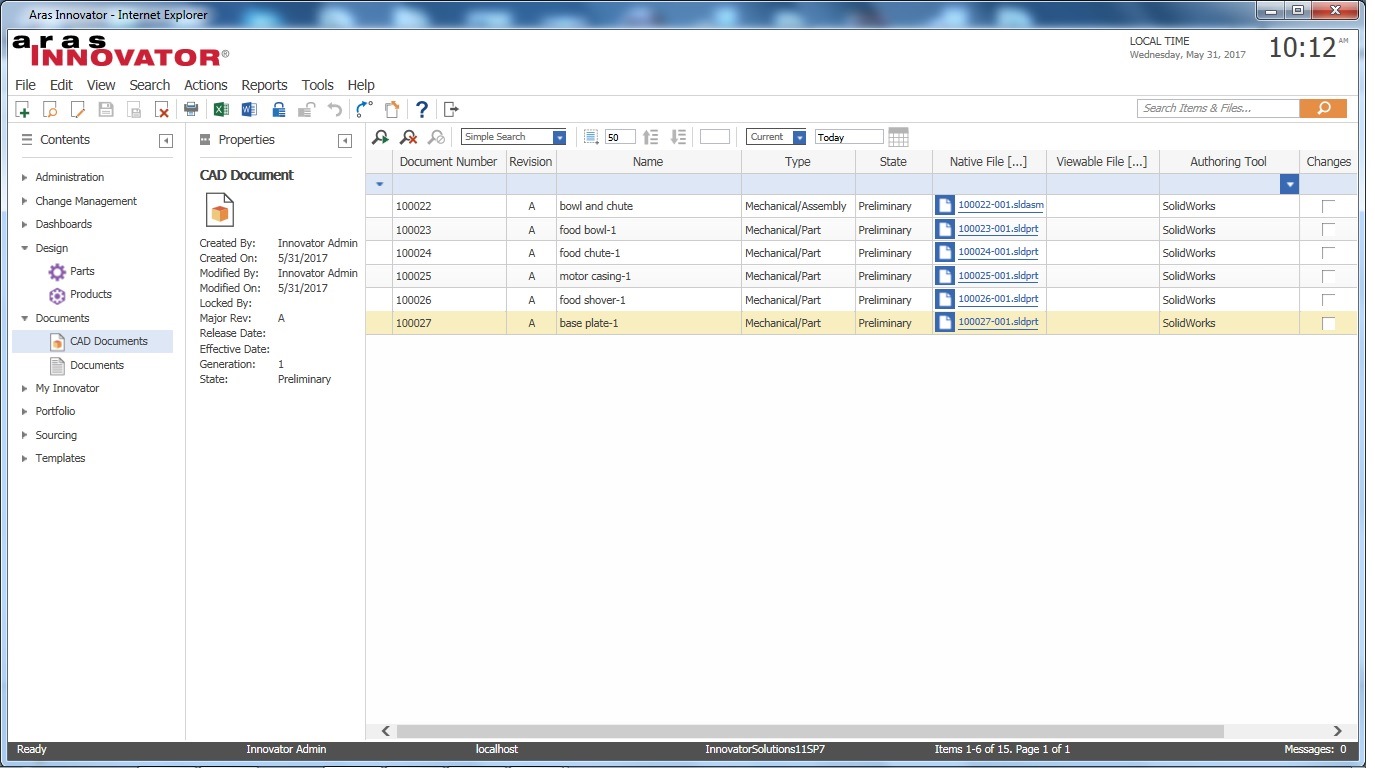Open the Simple Search dropdown
Viewport: 1375px width, 775px height.
[x=559, y=137]
